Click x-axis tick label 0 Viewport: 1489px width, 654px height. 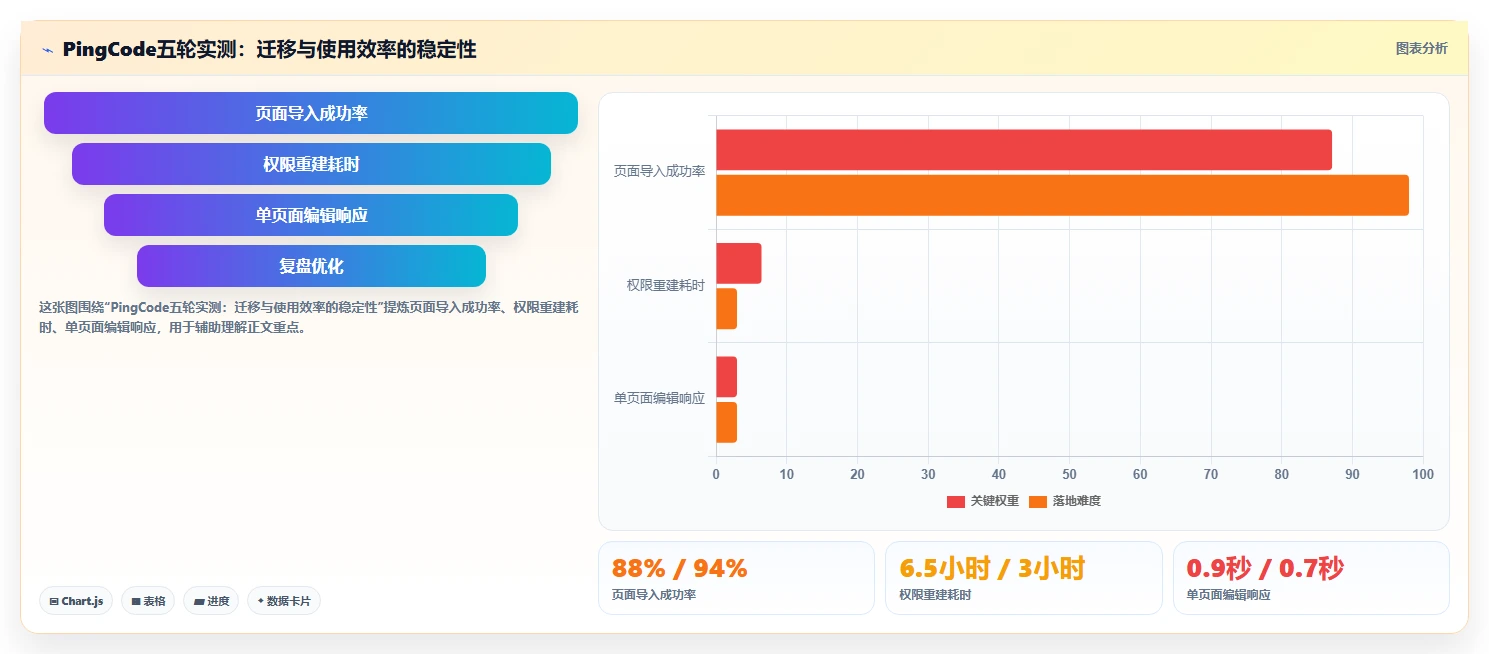click(x=716, y=474)
